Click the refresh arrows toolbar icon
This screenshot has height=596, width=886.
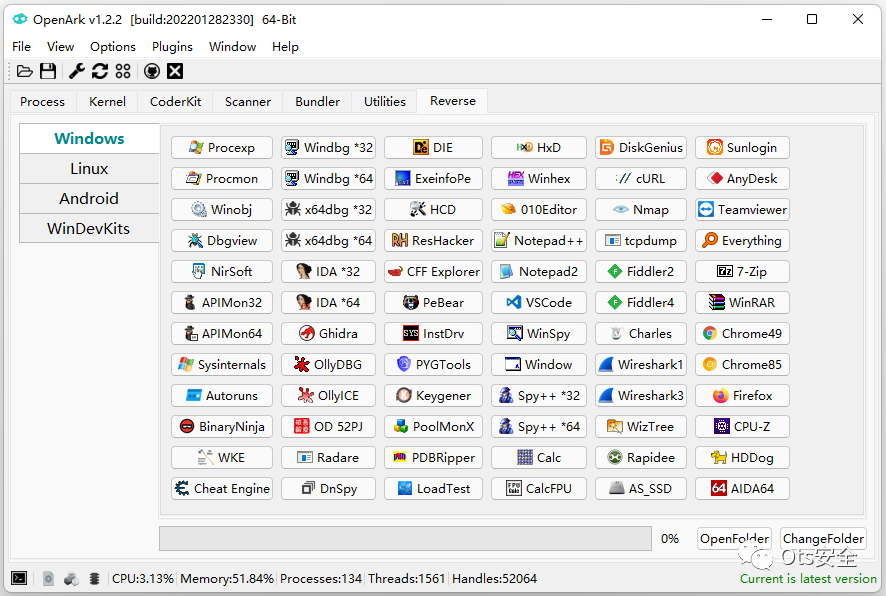coord(100,71)
